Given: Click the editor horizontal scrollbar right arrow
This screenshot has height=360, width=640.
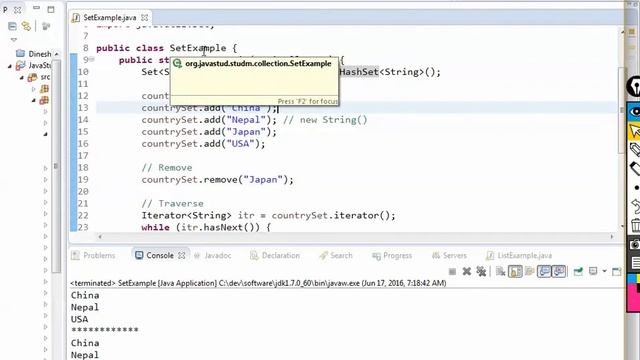Looking at the screenshot, I should pos(611,236).
